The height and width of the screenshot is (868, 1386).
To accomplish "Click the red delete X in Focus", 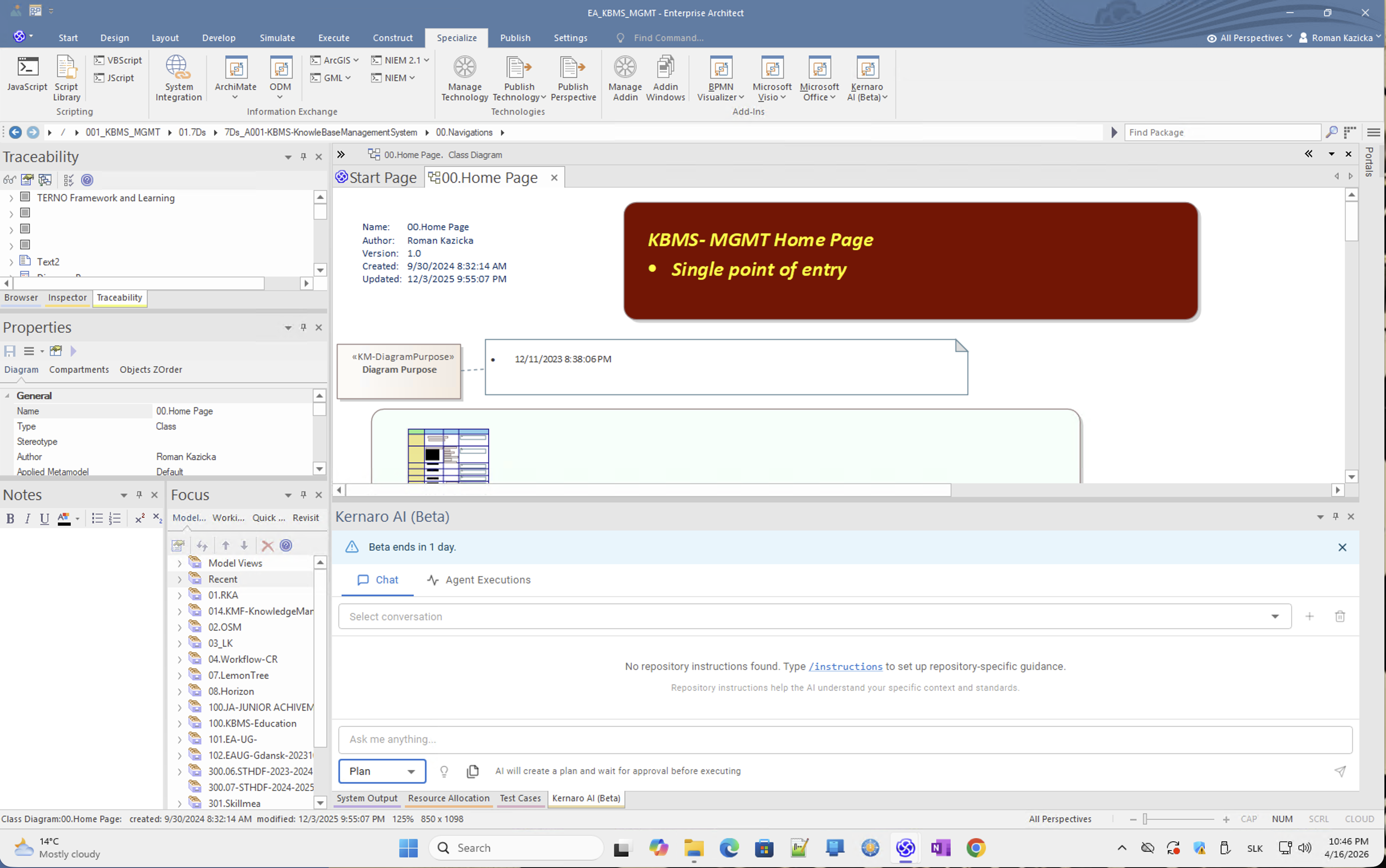I will point(267,545).
